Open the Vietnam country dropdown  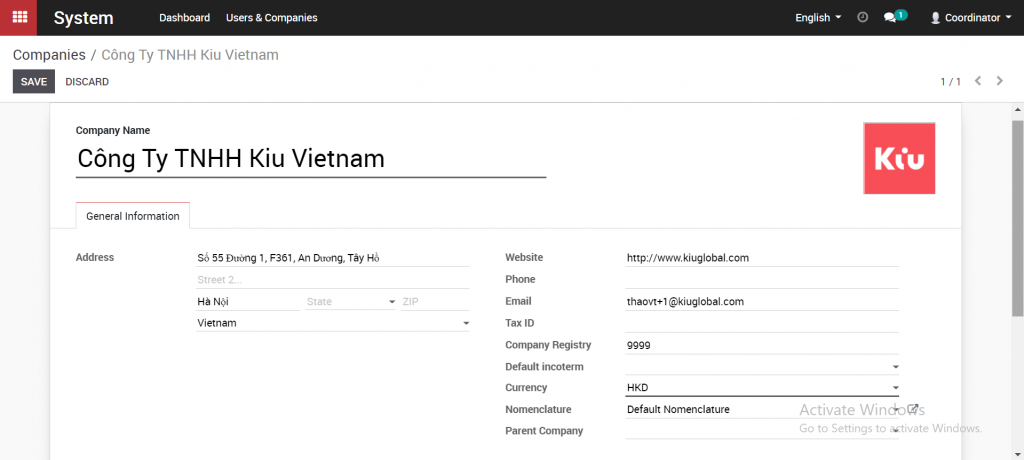coord(333,323)
